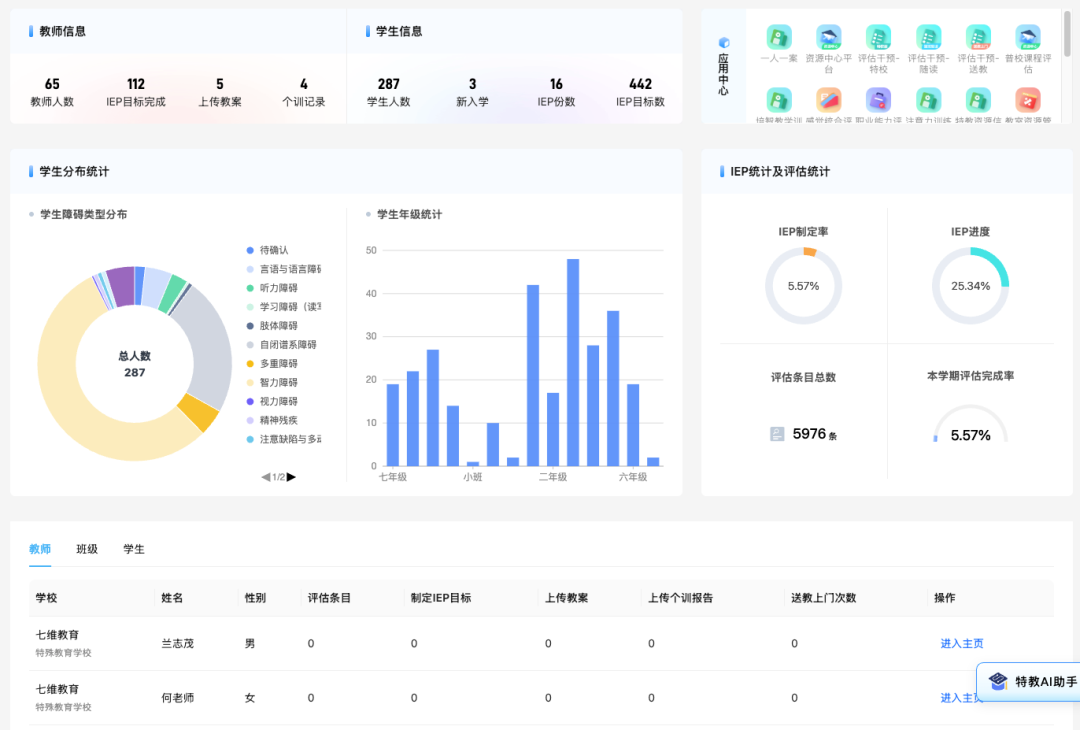Screen dimensions: 1080x730
Task: Open the purple briefcase 职业能力 app icon
Action: 878,101
